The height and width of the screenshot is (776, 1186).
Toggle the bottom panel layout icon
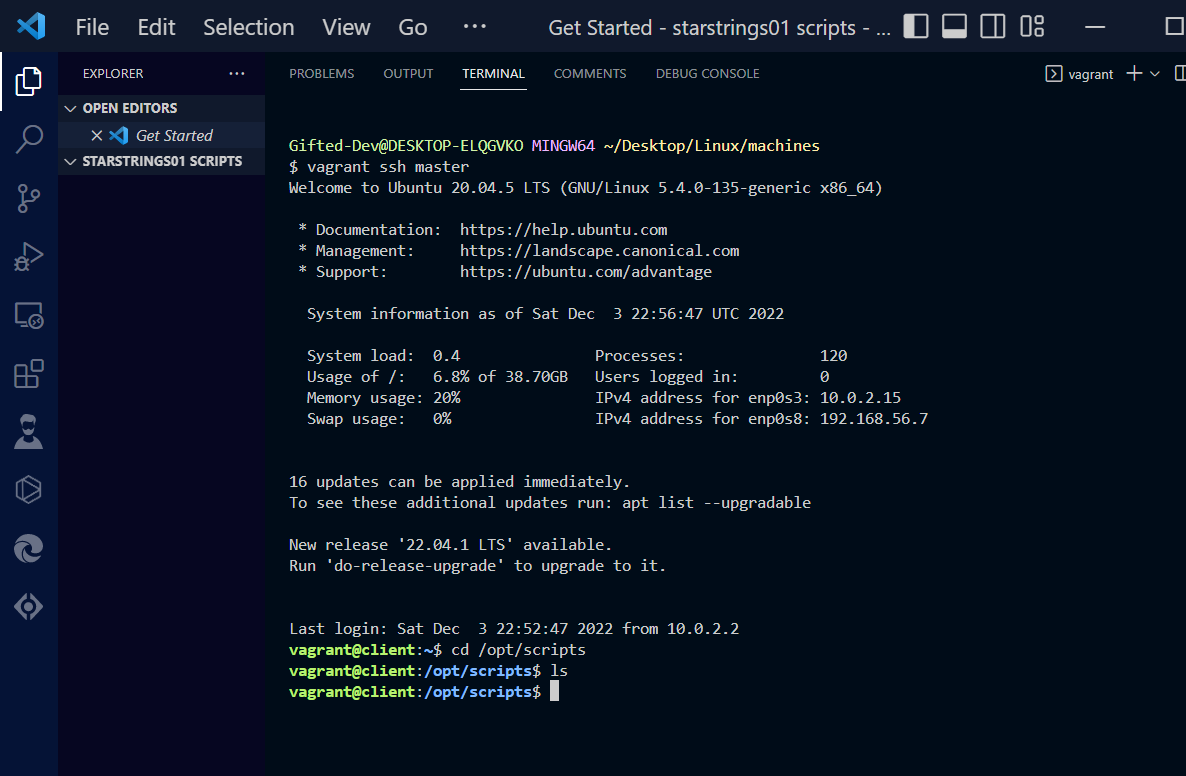955,26
